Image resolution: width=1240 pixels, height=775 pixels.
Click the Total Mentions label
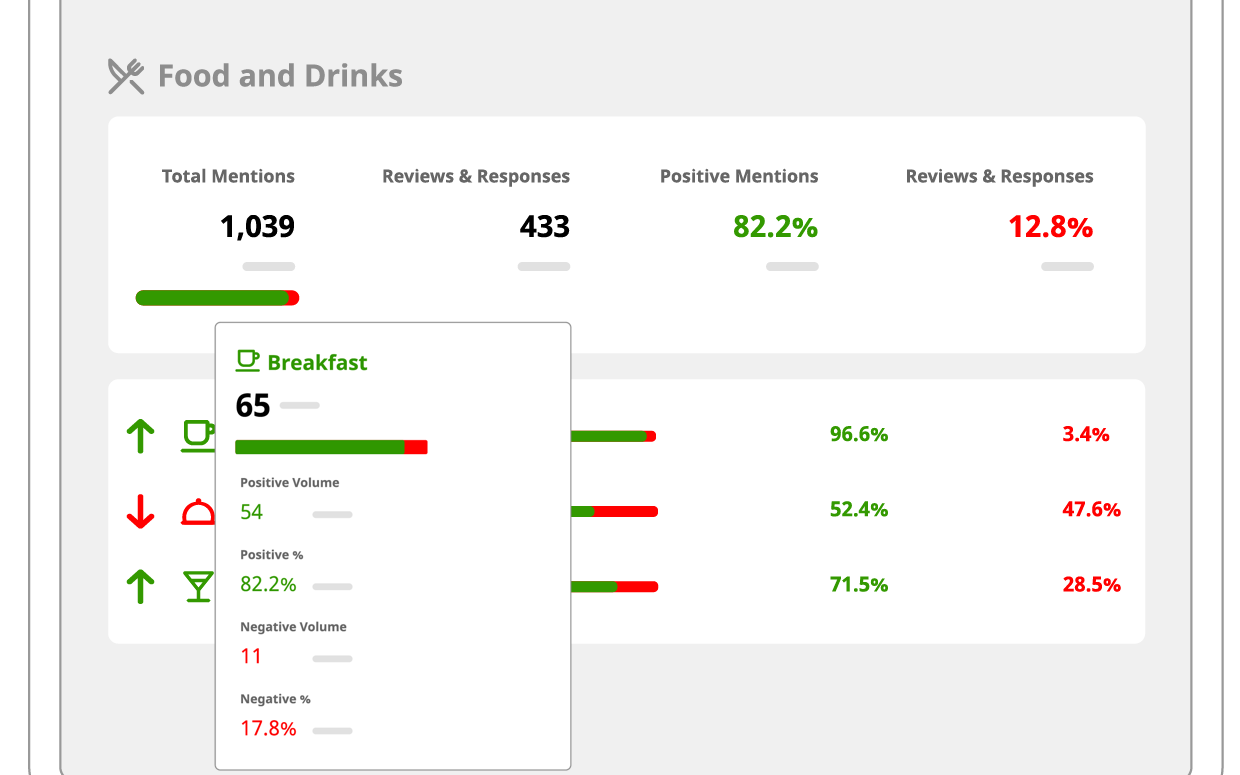[x=228, y=176]
